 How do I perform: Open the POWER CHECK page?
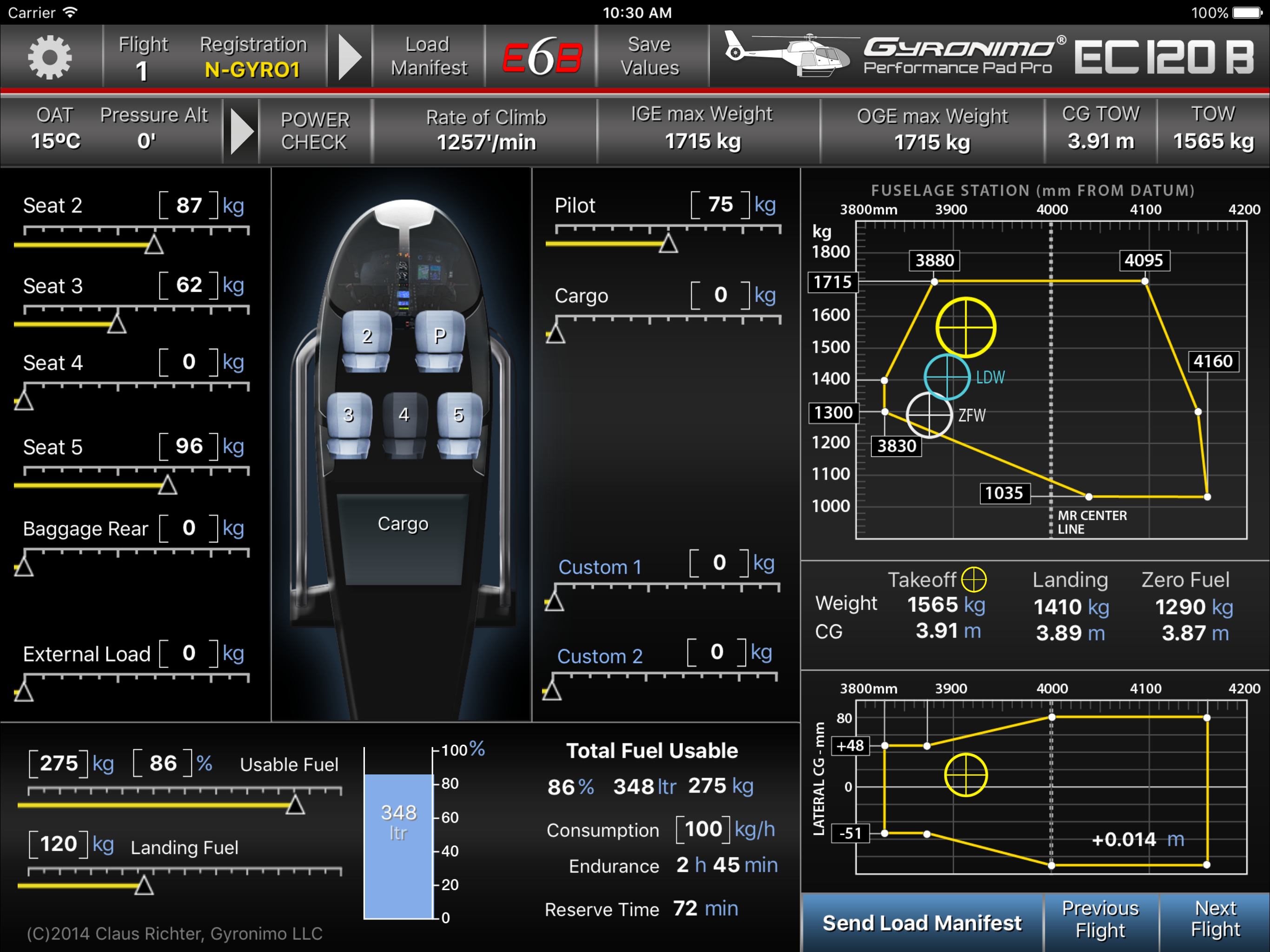tap(315, 131)
